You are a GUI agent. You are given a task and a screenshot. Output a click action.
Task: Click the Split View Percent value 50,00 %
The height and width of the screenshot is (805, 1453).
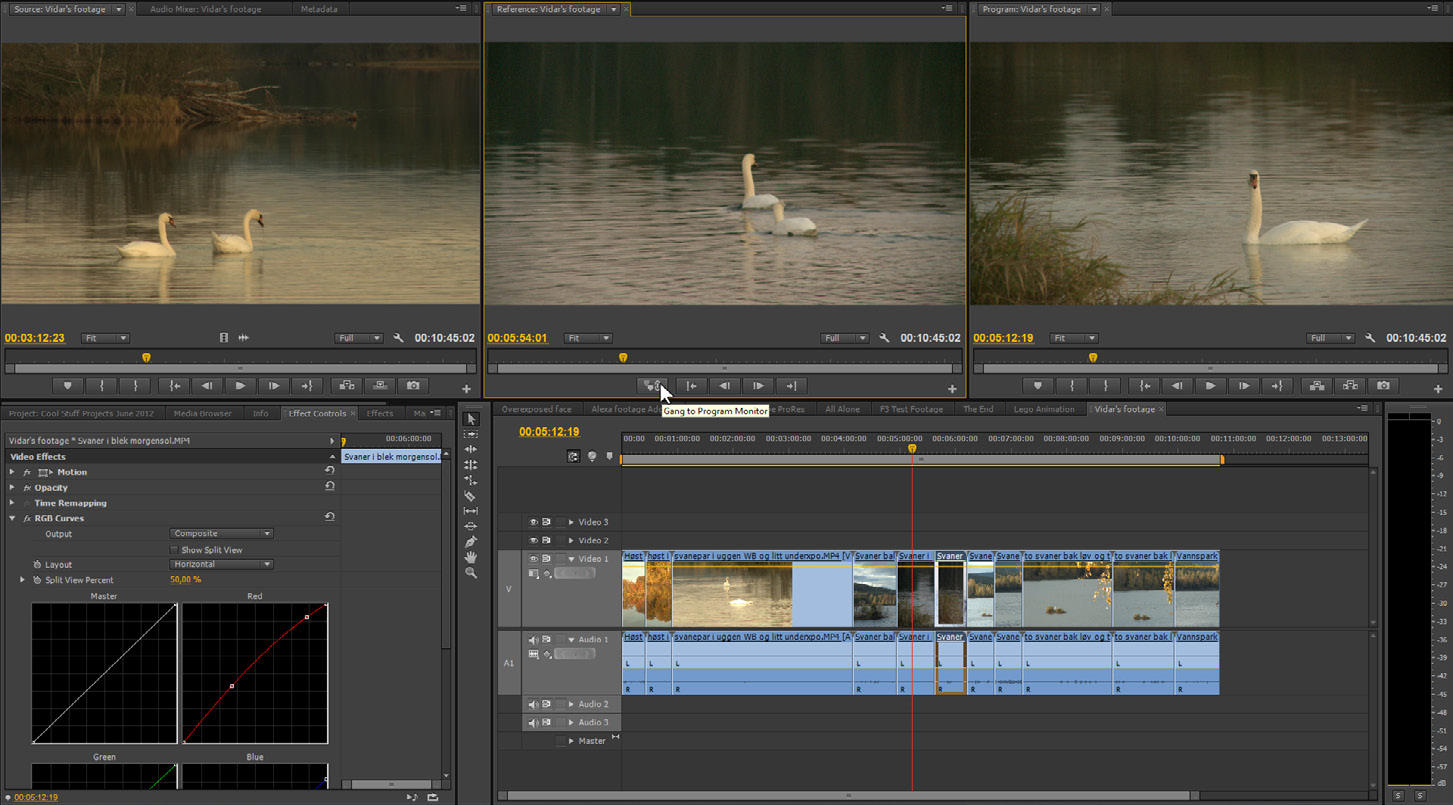[x=185, y=580]
